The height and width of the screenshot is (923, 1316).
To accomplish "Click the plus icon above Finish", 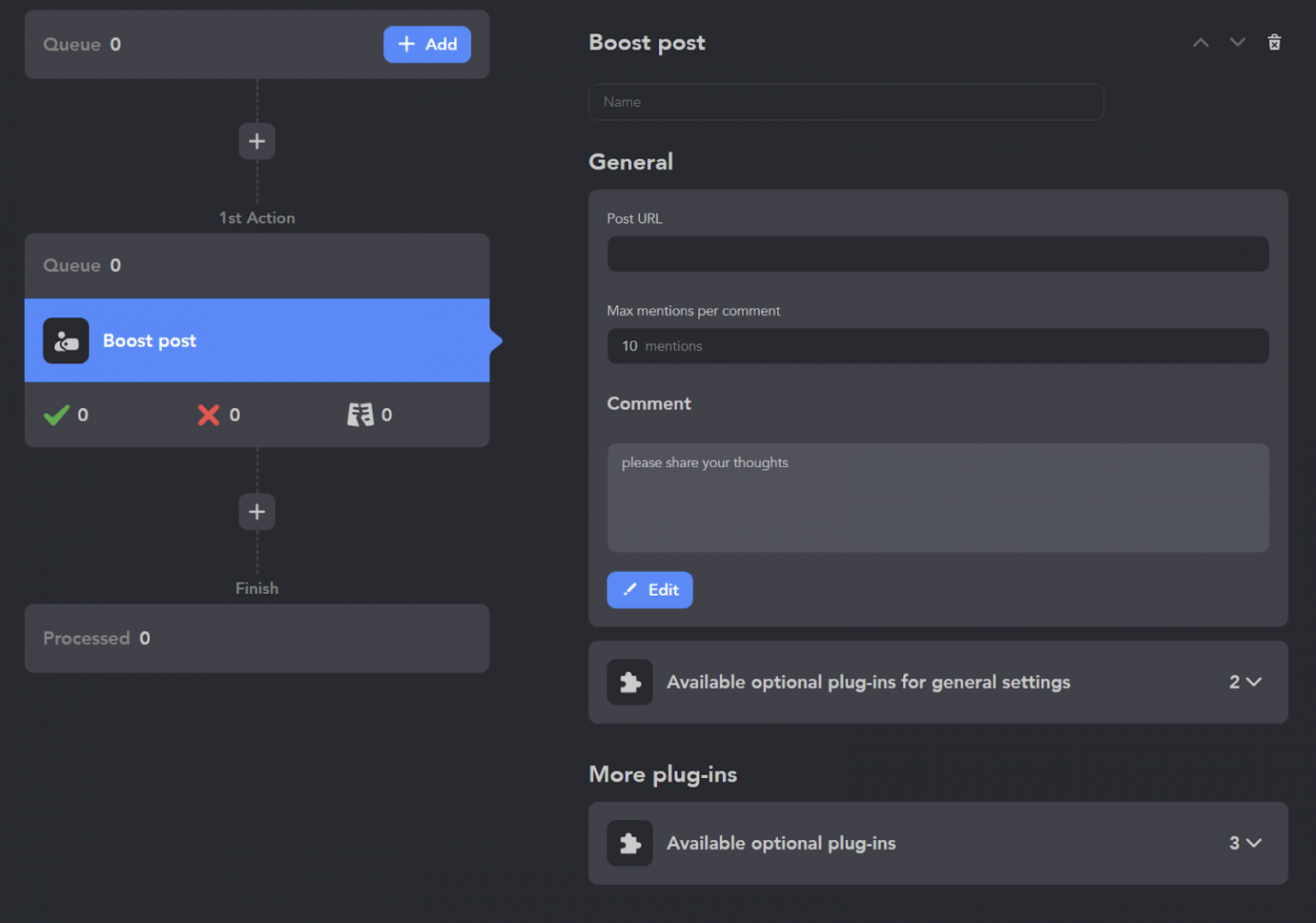I will tap(257, 512).
